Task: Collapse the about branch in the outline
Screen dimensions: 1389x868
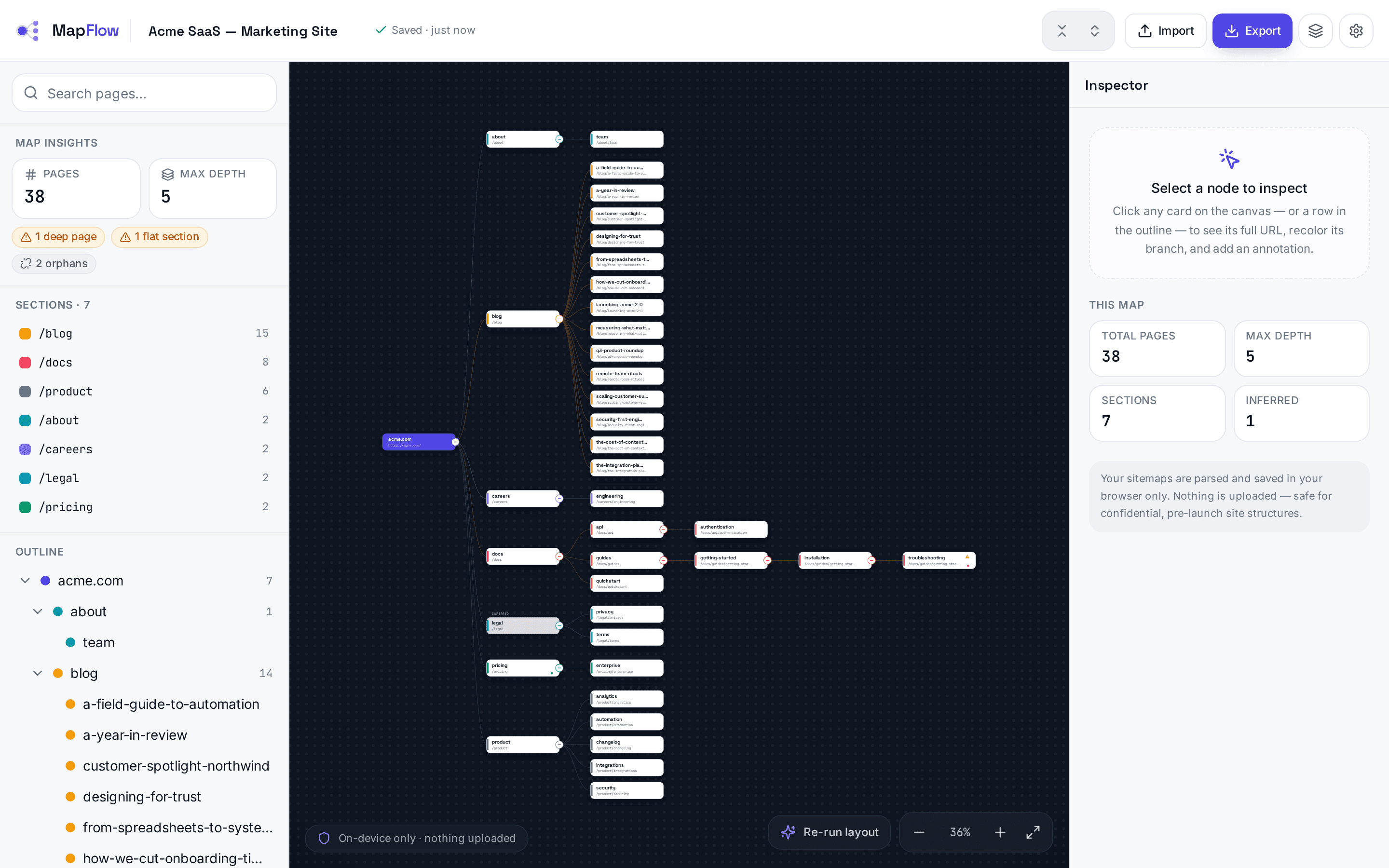Action: point(38,611)
